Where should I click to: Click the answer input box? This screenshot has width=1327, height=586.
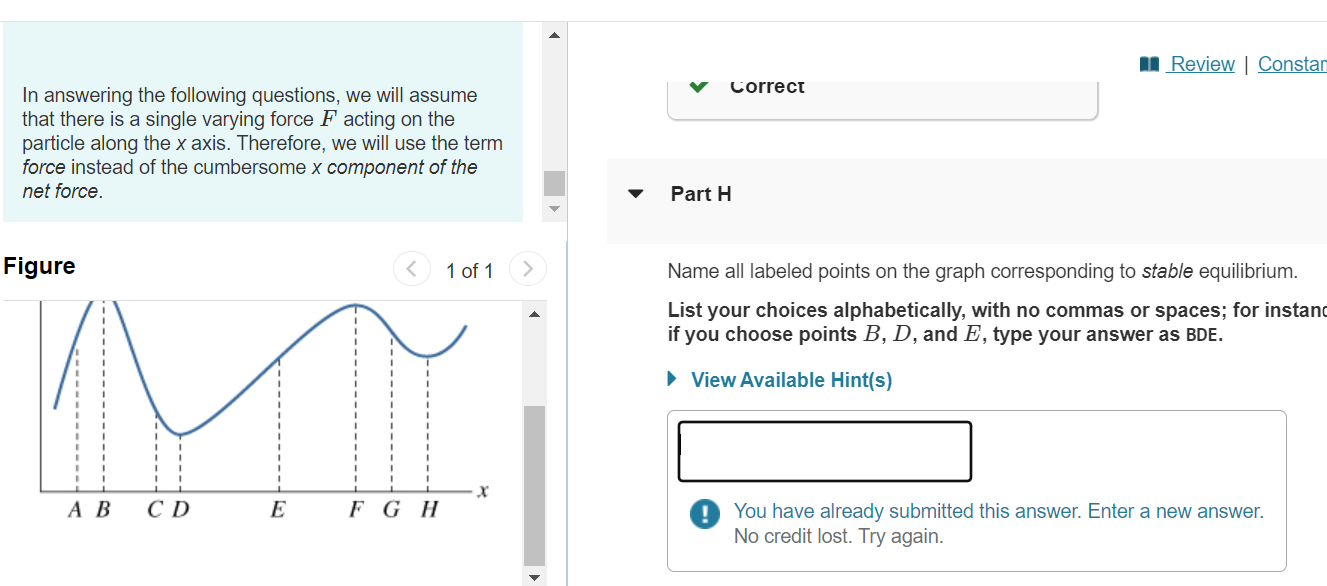[824, 450]
